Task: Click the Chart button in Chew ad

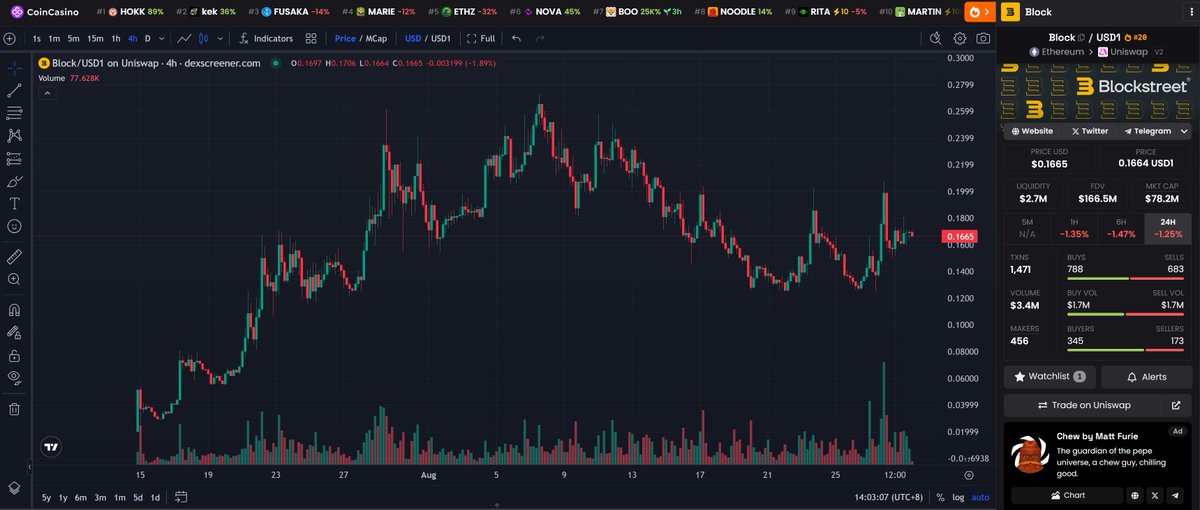Action: coord(1067,495)
